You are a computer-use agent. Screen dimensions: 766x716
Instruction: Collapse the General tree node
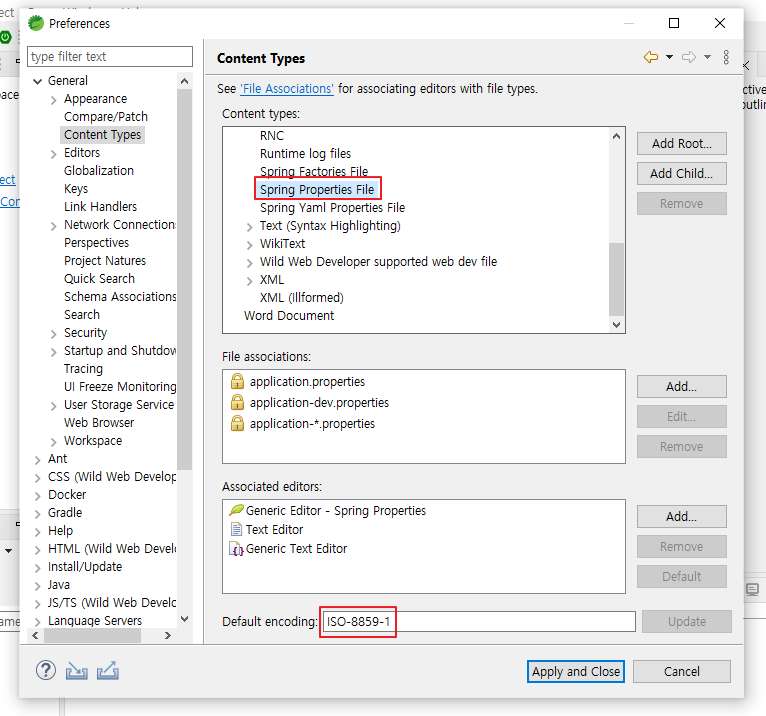click(38, 81)
